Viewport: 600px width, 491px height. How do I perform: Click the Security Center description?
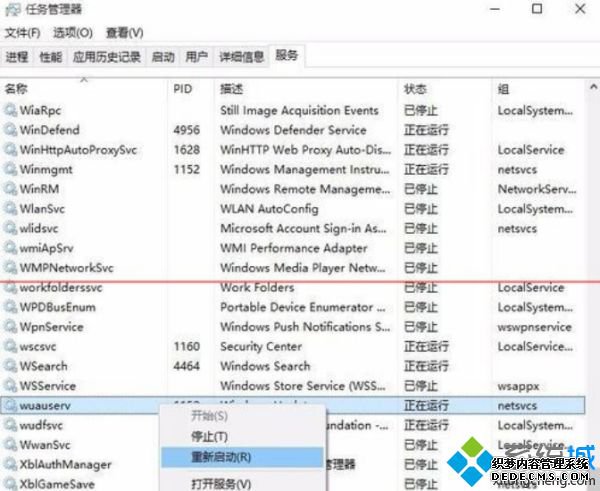pyautogui.click(x=261, y=347)
